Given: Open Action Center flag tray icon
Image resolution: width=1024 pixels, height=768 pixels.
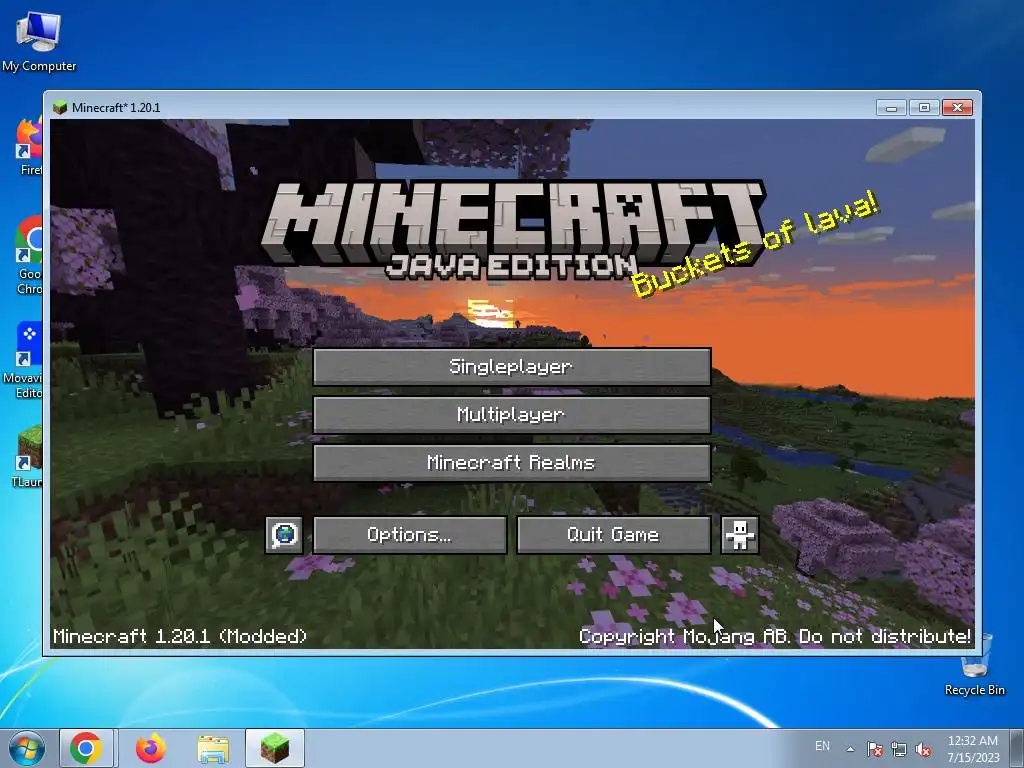Looking at the screenshot, I should point(874,749).
